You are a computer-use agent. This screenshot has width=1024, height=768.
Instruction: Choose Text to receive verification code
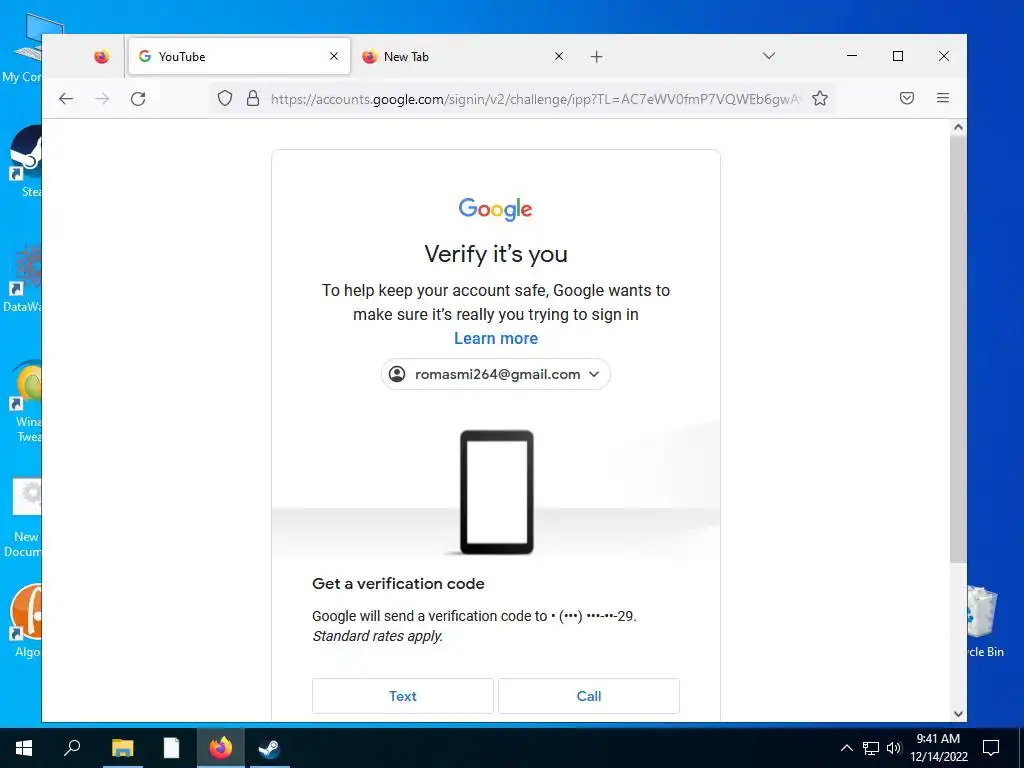click(403, 696)
